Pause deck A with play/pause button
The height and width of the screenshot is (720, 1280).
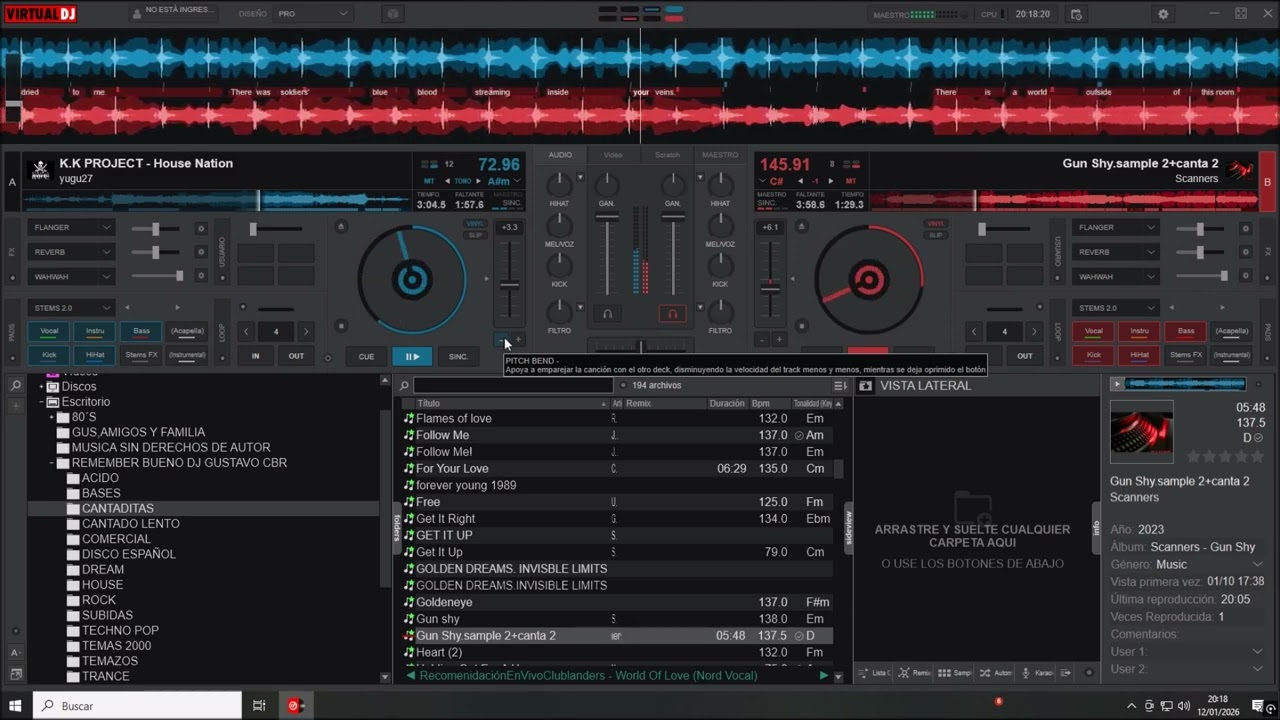tap(412, 356)
